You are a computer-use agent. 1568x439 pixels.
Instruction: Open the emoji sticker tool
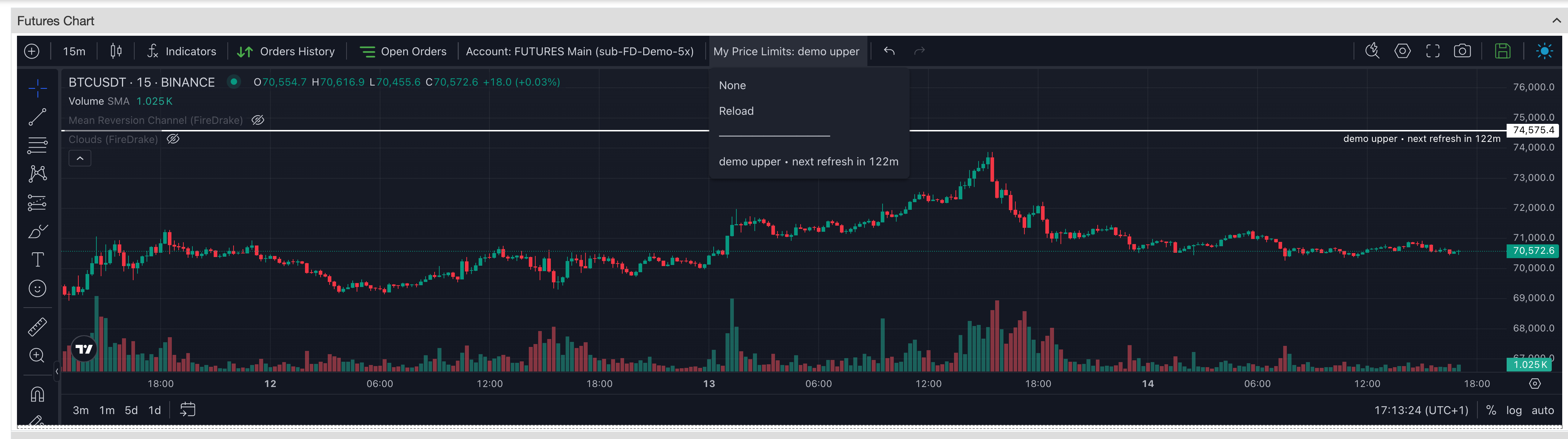37,288
